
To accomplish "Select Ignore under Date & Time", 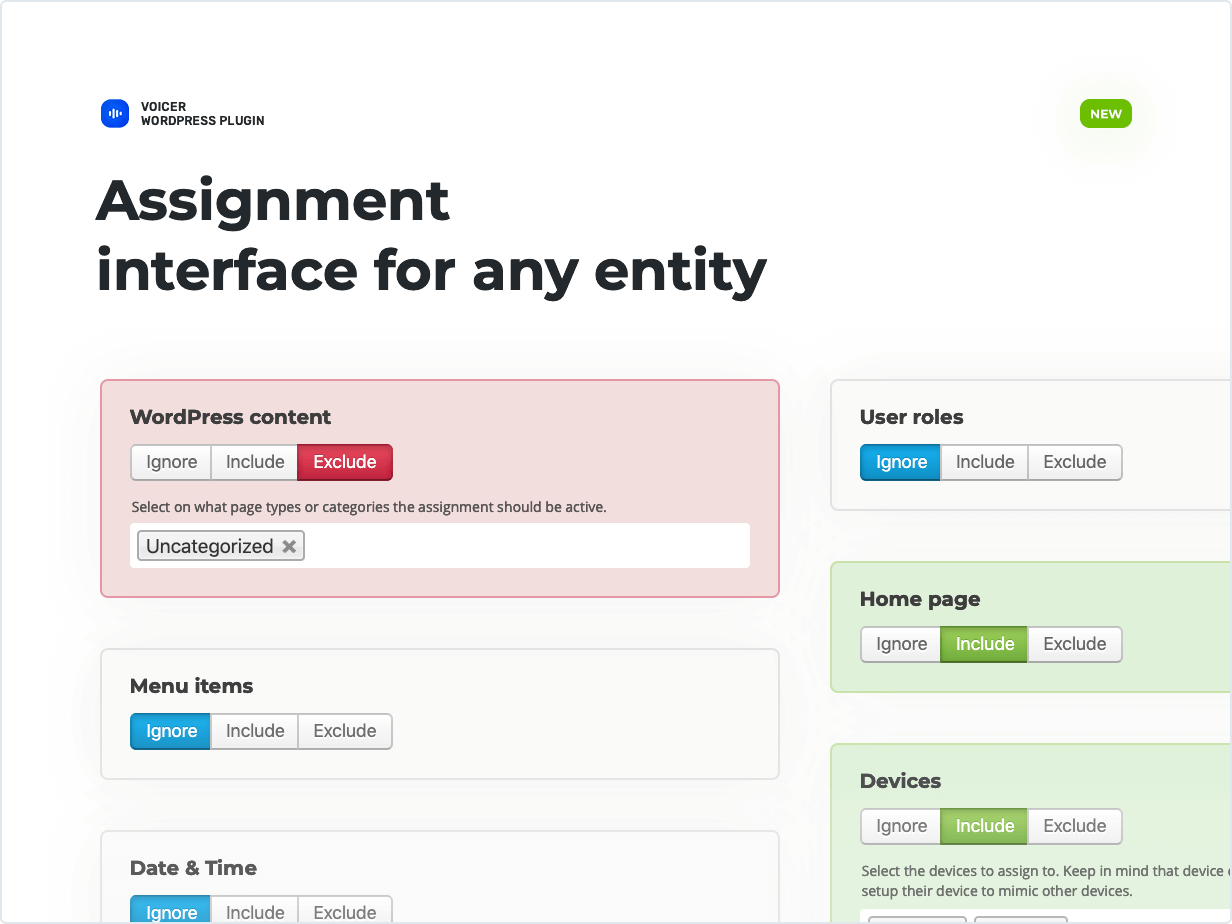I will [171, 911].
